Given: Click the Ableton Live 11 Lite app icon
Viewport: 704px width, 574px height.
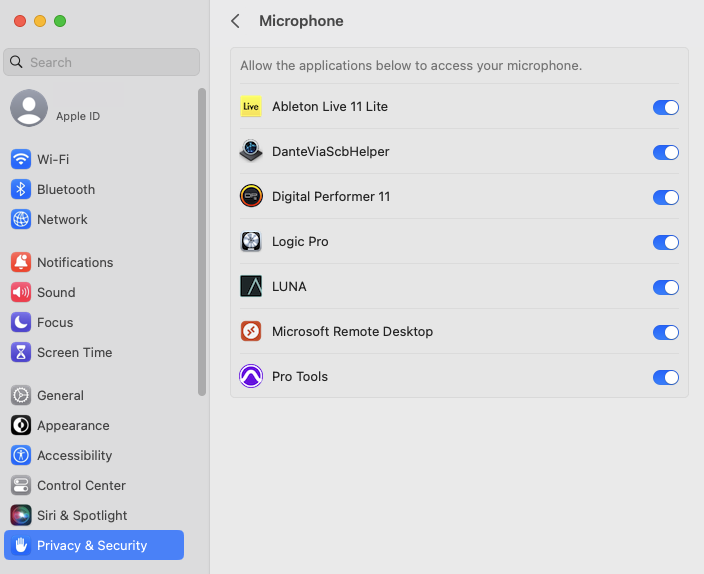Looking at the screenshot, I should (x=251, y=106).
